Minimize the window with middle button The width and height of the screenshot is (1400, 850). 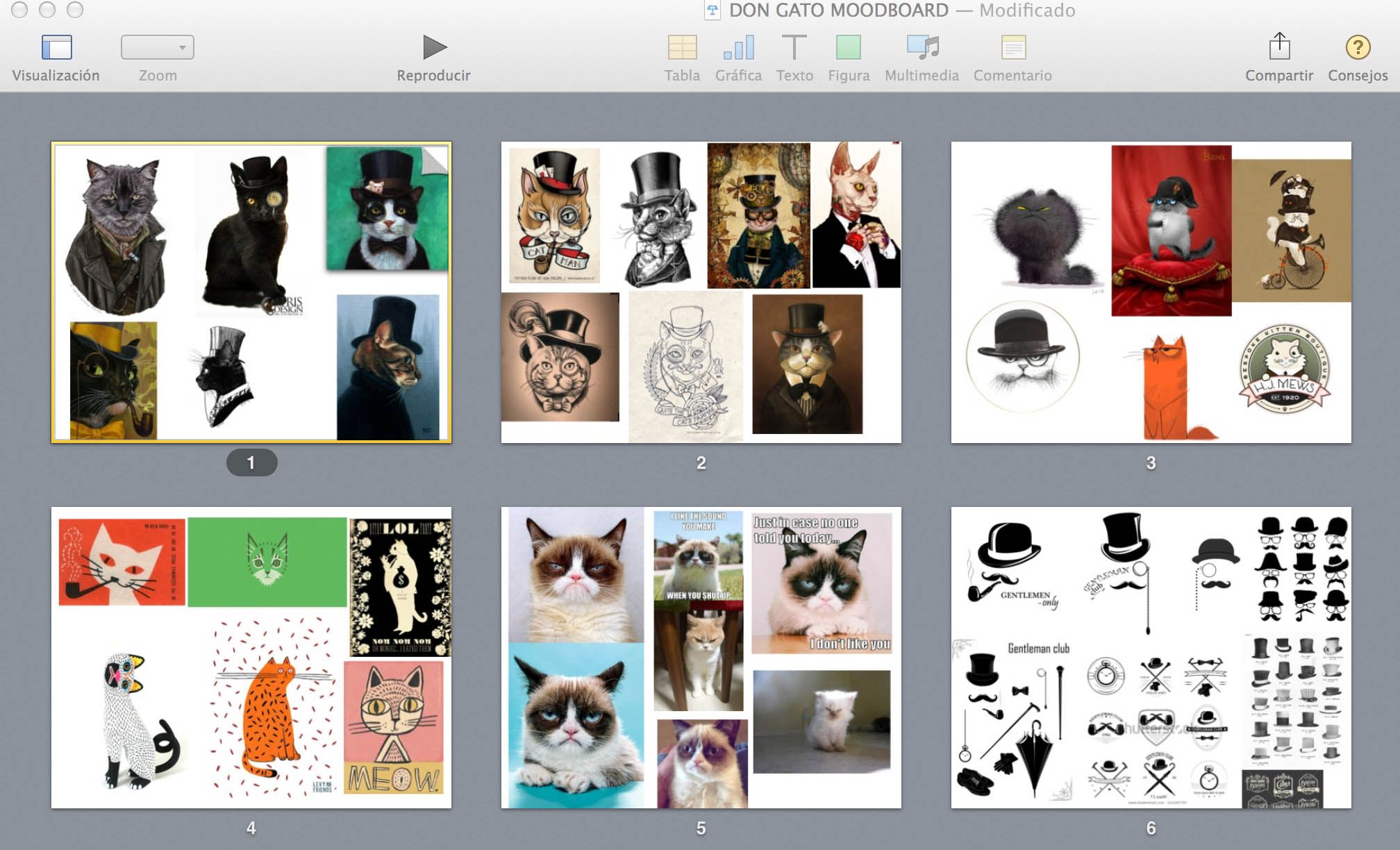click(47, 9)
